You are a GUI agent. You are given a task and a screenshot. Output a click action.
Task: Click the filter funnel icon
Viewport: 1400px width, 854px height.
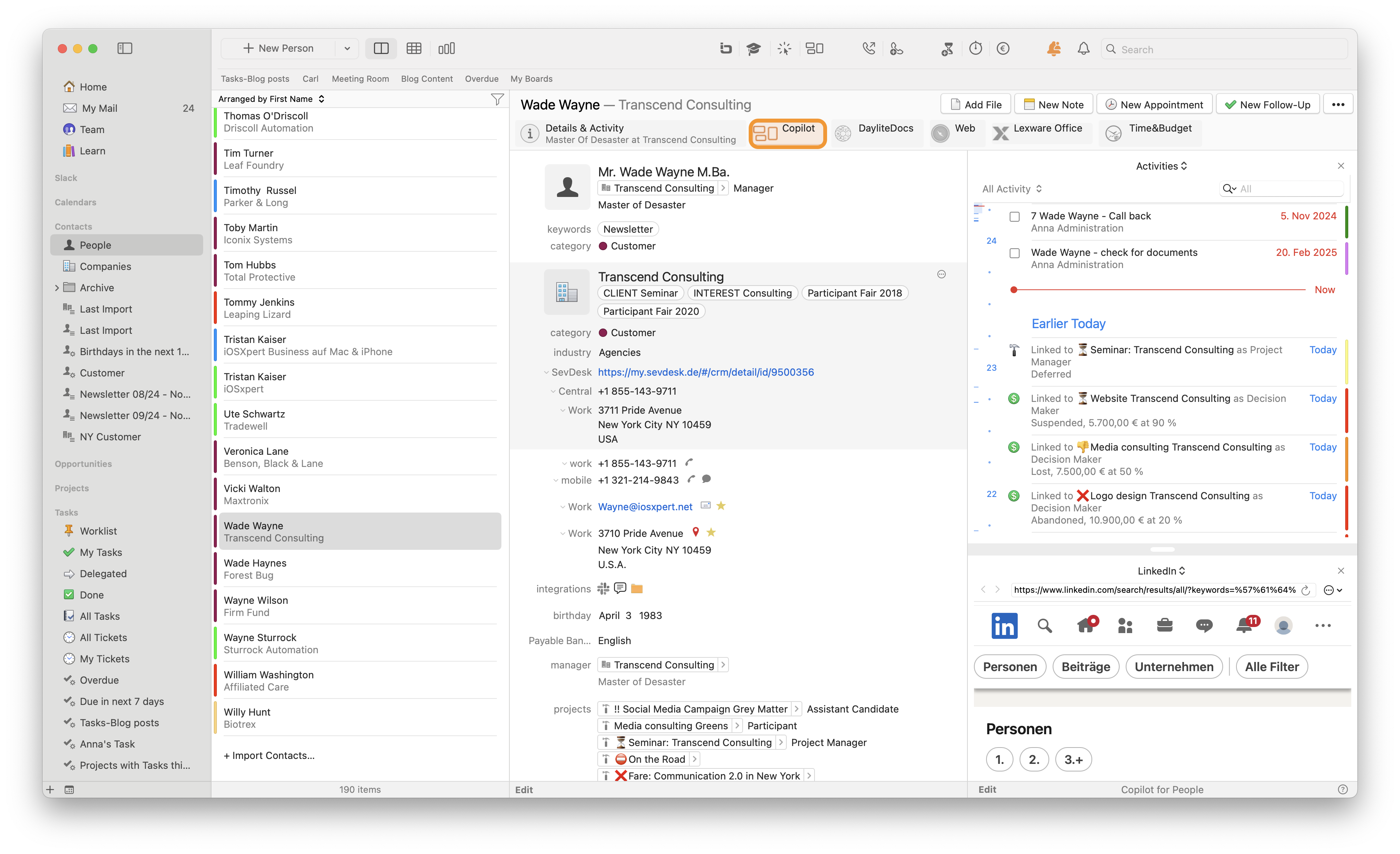(497, 99)
